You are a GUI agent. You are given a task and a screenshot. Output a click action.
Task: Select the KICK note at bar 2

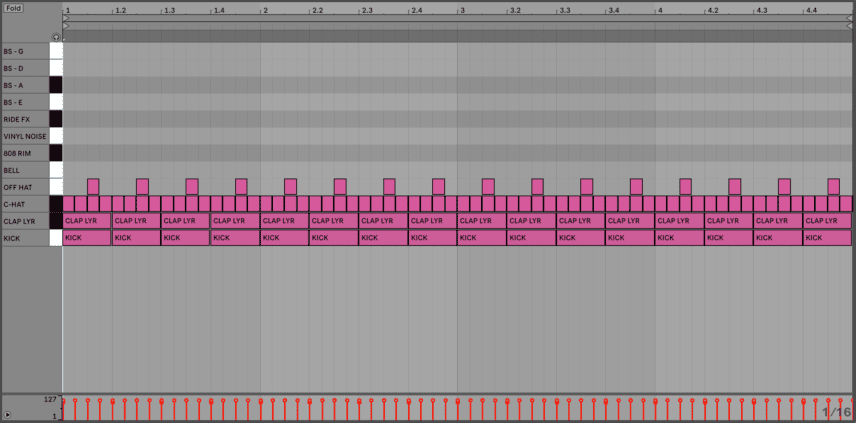284,238
